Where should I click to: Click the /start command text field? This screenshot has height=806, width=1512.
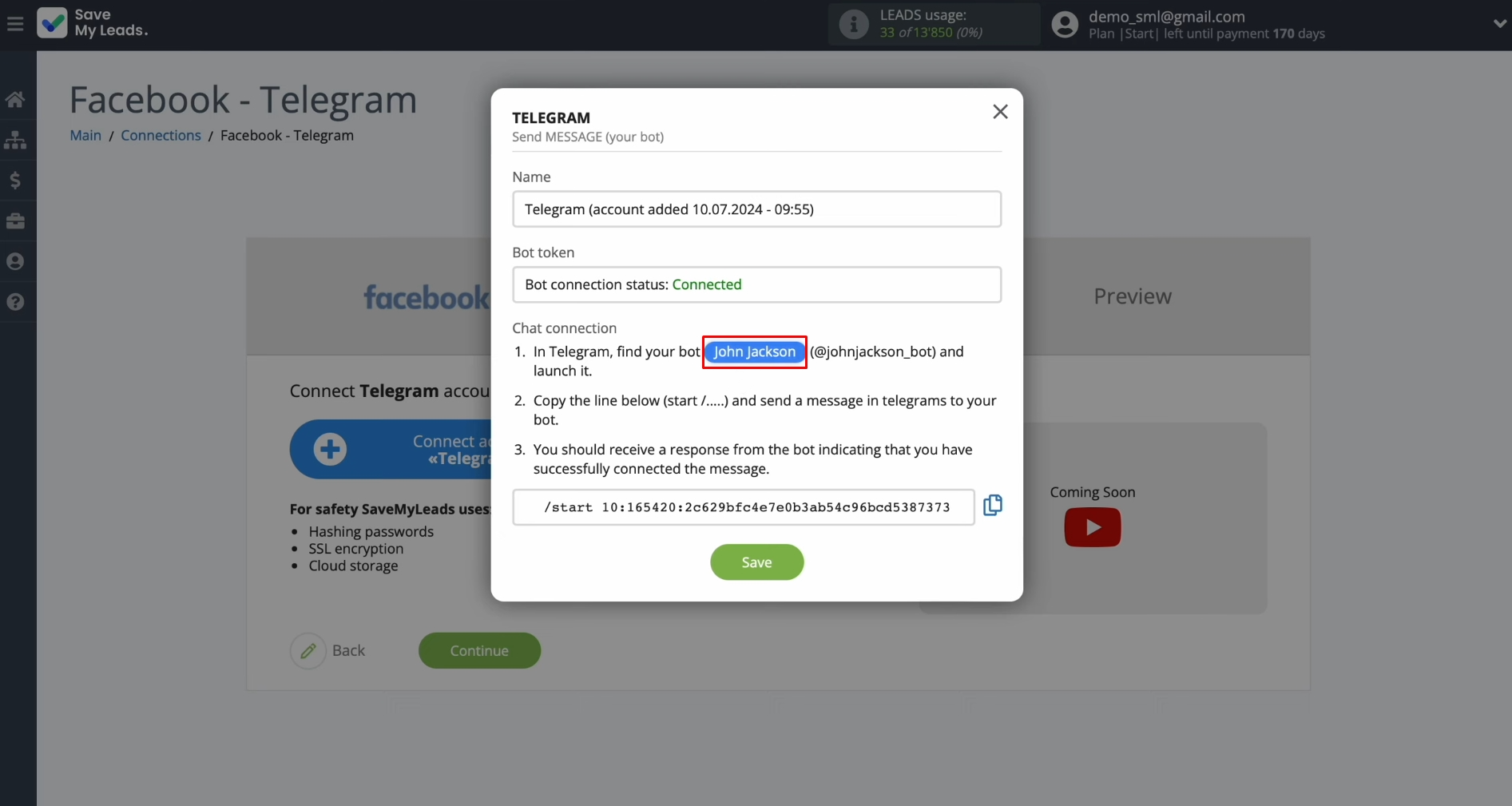pos(744,507)
